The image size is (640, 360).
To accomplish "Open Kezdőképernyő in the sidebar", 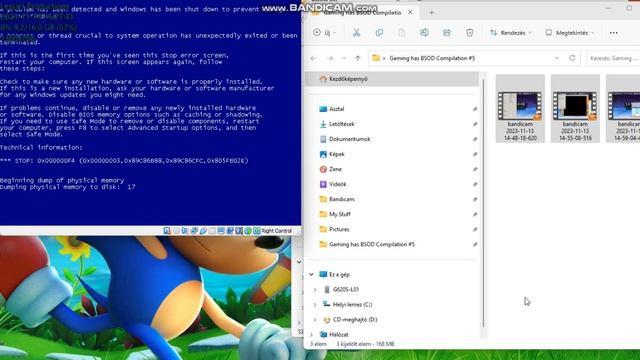I will tap(392, 79).
